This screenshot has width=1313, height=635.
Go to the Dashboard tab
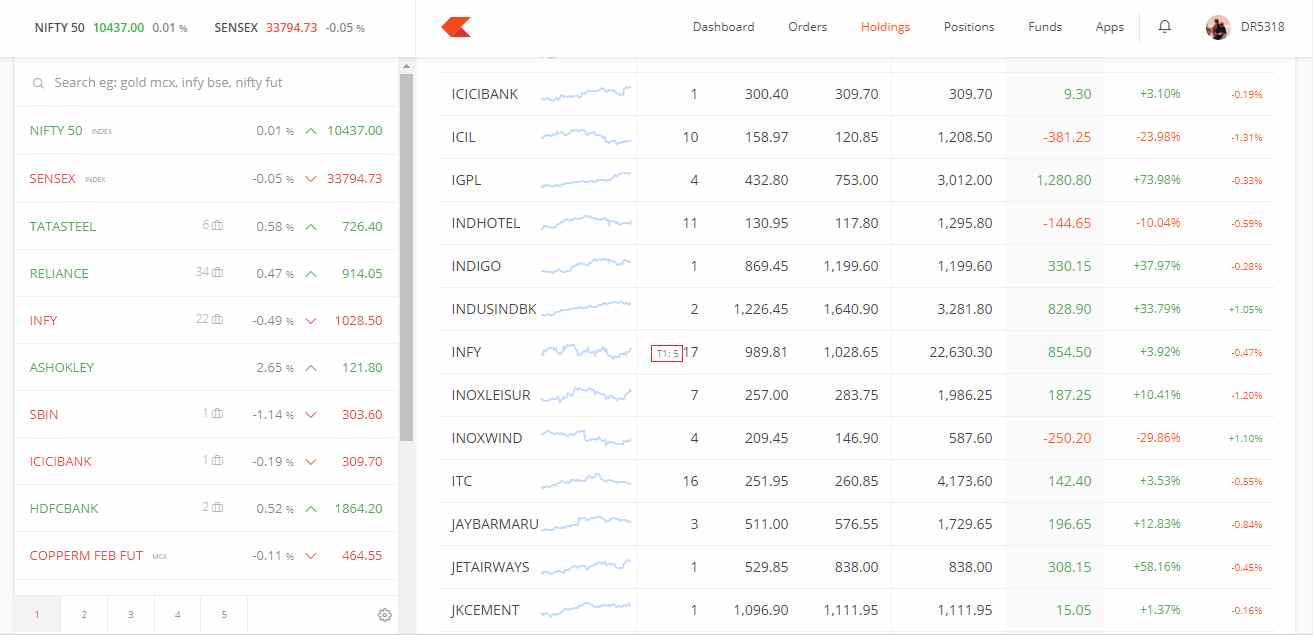pyautogui.click(x=723, y=27)
